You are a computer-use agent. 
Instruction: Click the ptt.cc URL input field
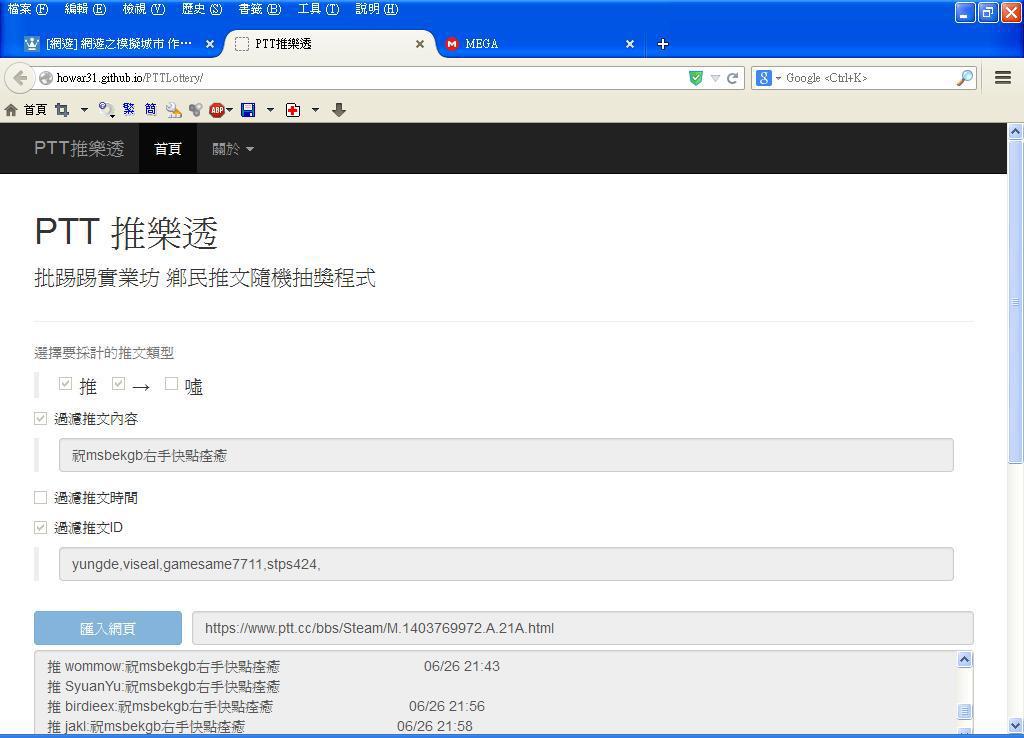(x=583, y=628)
